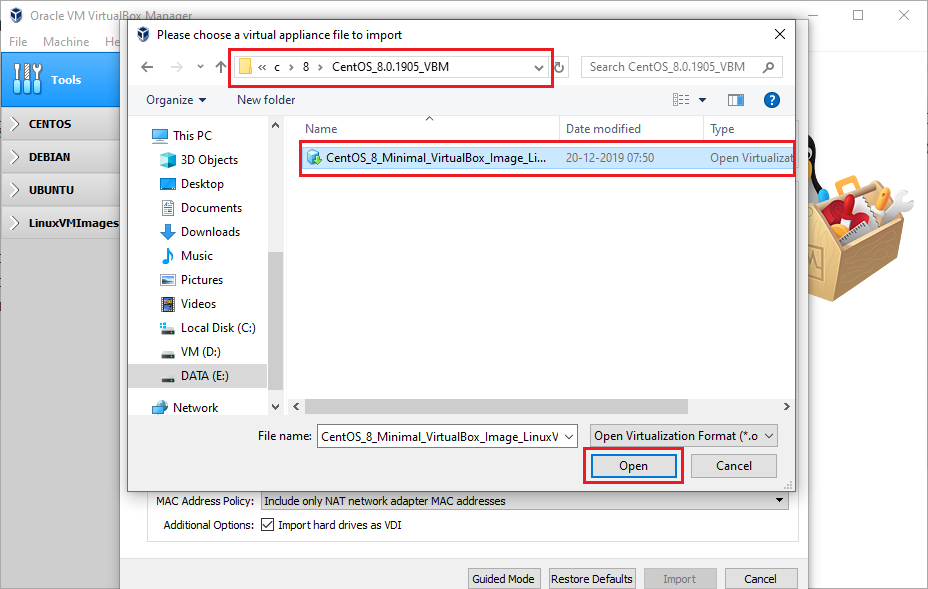Close the file import dialog
The image size is (928, 589).
point(780,34)
